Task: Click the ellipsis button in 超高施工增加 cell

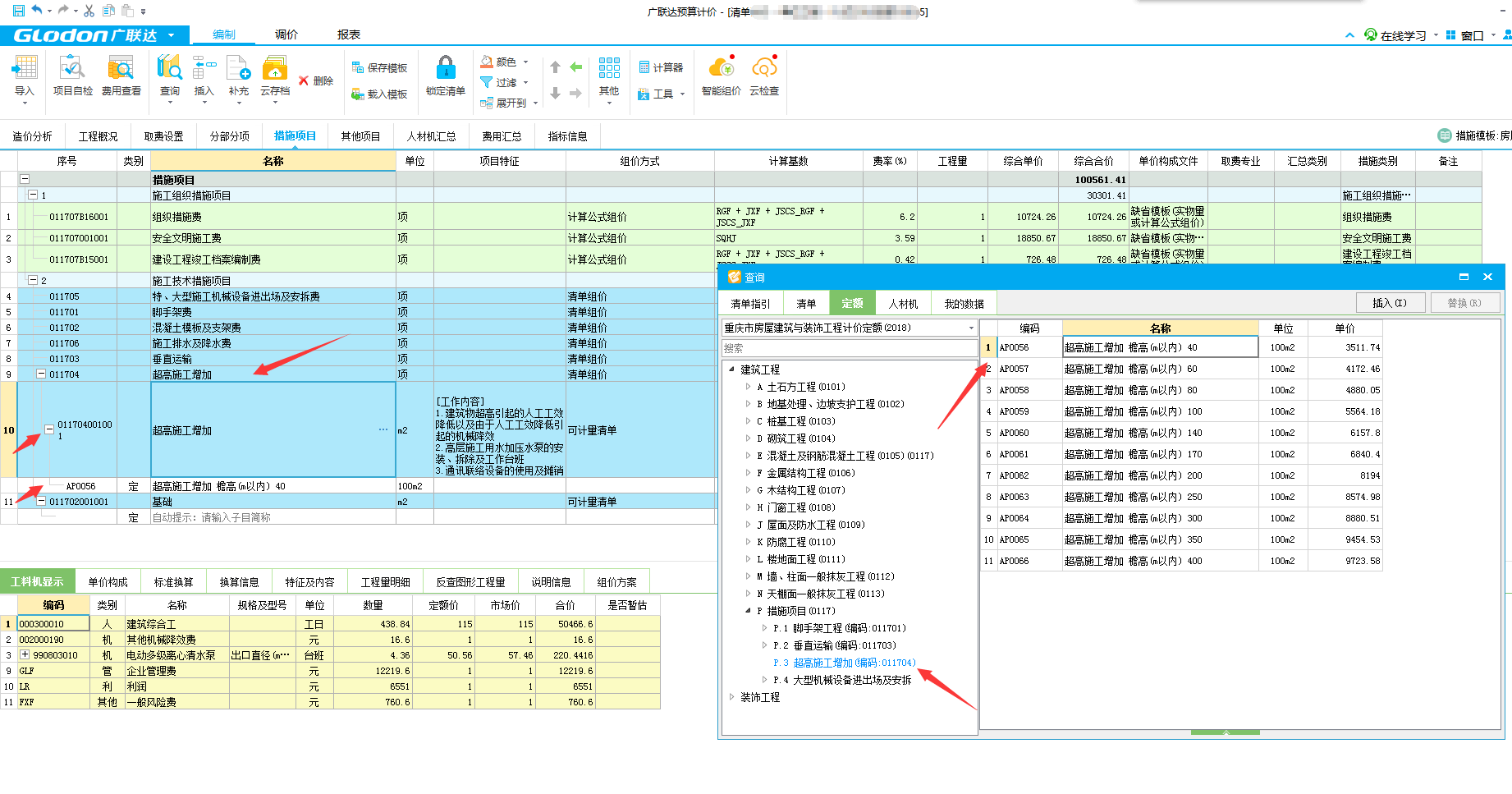Action: click(x=383, y=430)
